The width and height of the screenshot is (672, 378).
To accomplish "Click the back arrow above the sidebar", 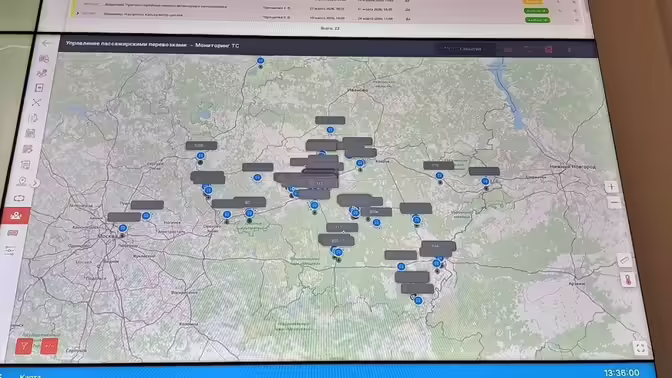I will [46, 43].
